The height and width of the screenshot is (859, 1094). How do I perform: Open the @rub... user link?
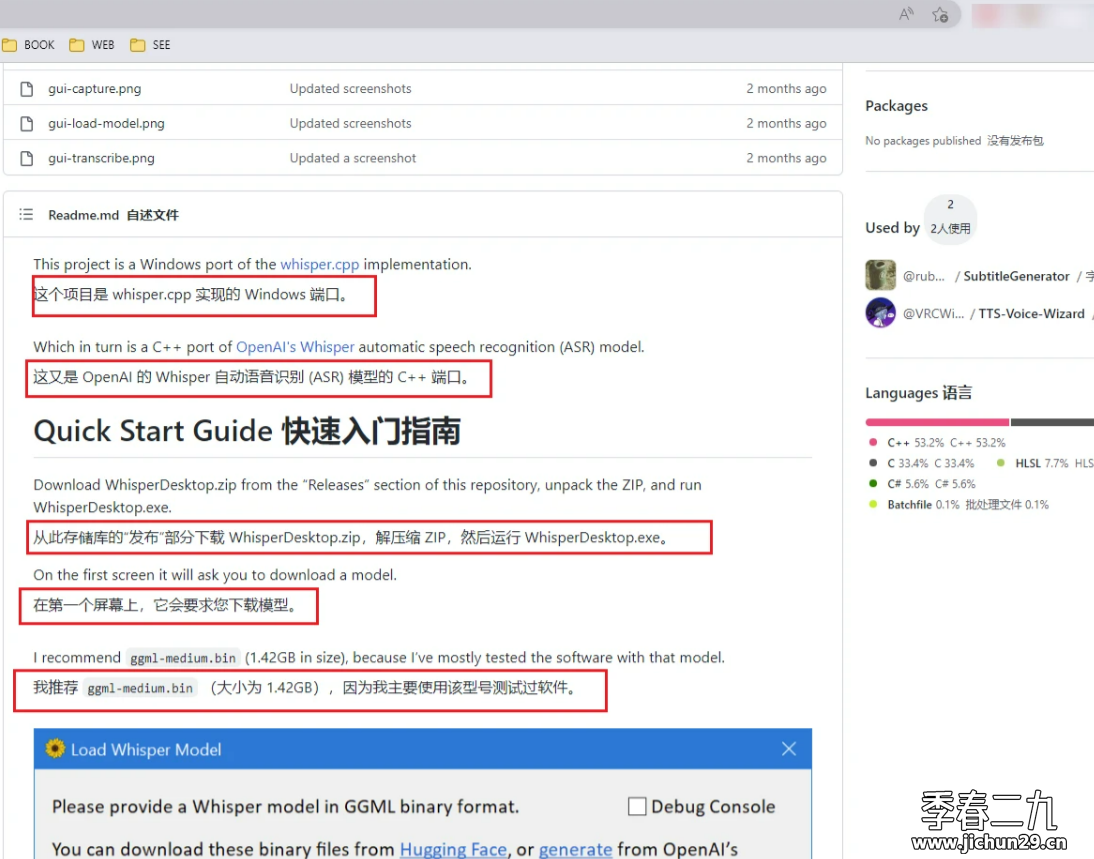point(924,276)
